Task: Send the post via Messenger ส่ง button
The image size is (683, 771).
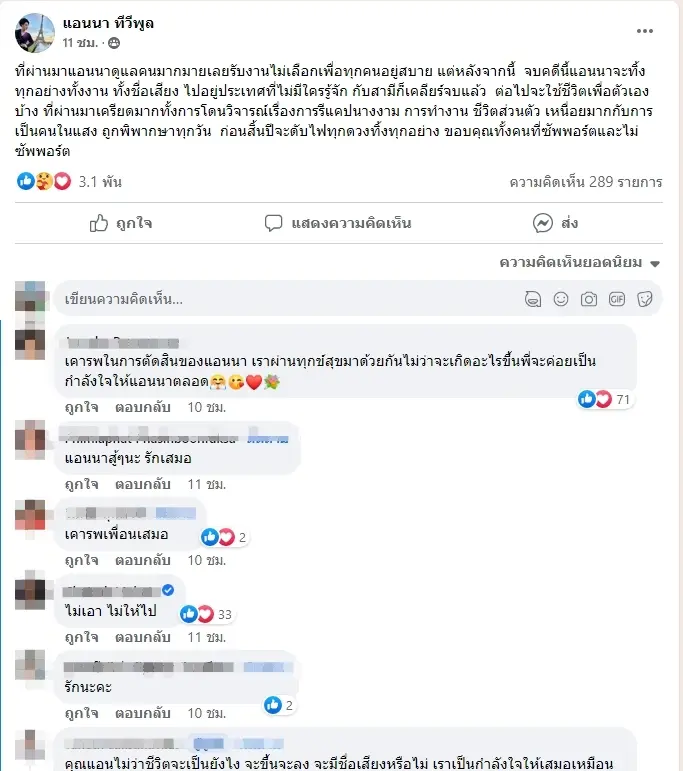Action: pyautogui.click(x=556, y=223)
